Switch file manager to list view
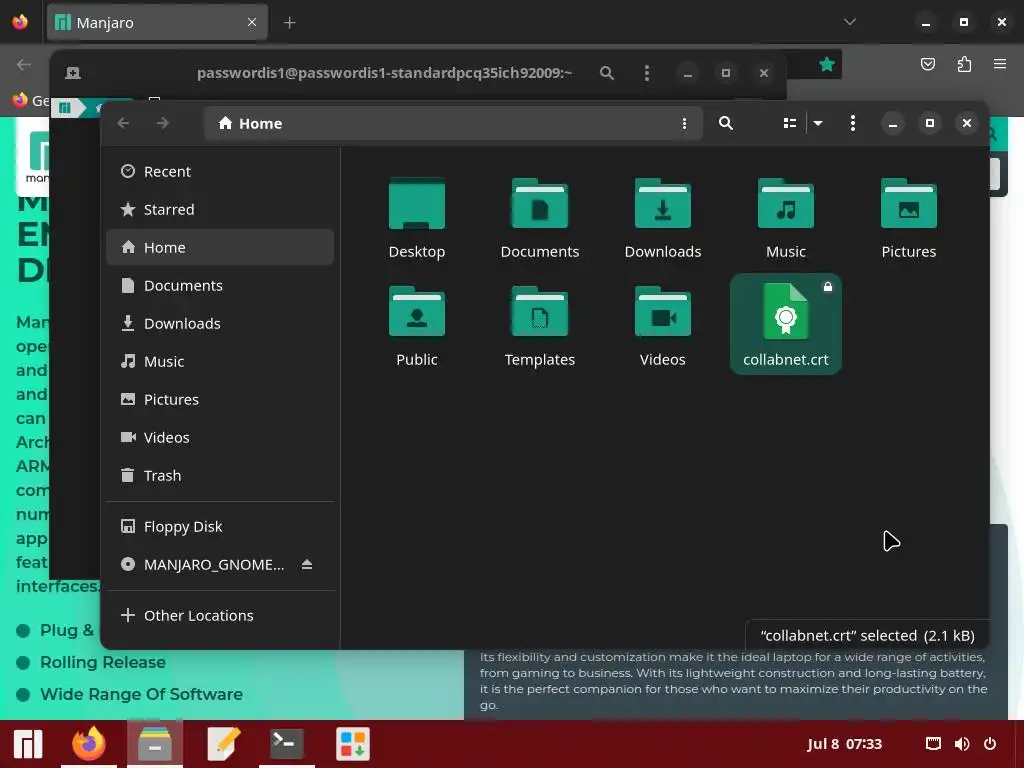 click(790, 123)
